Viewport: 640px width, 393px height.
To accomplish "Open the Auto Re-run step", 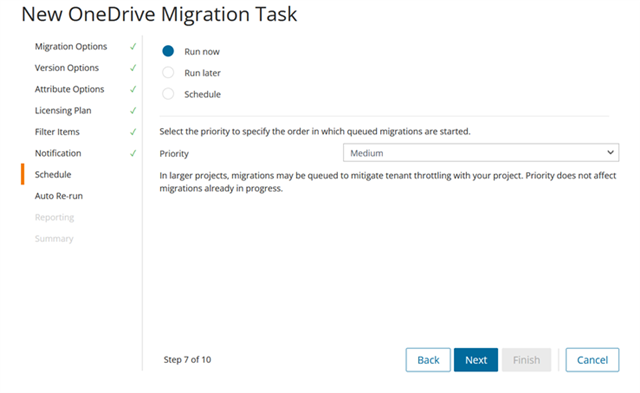I will tap(59, 196).
